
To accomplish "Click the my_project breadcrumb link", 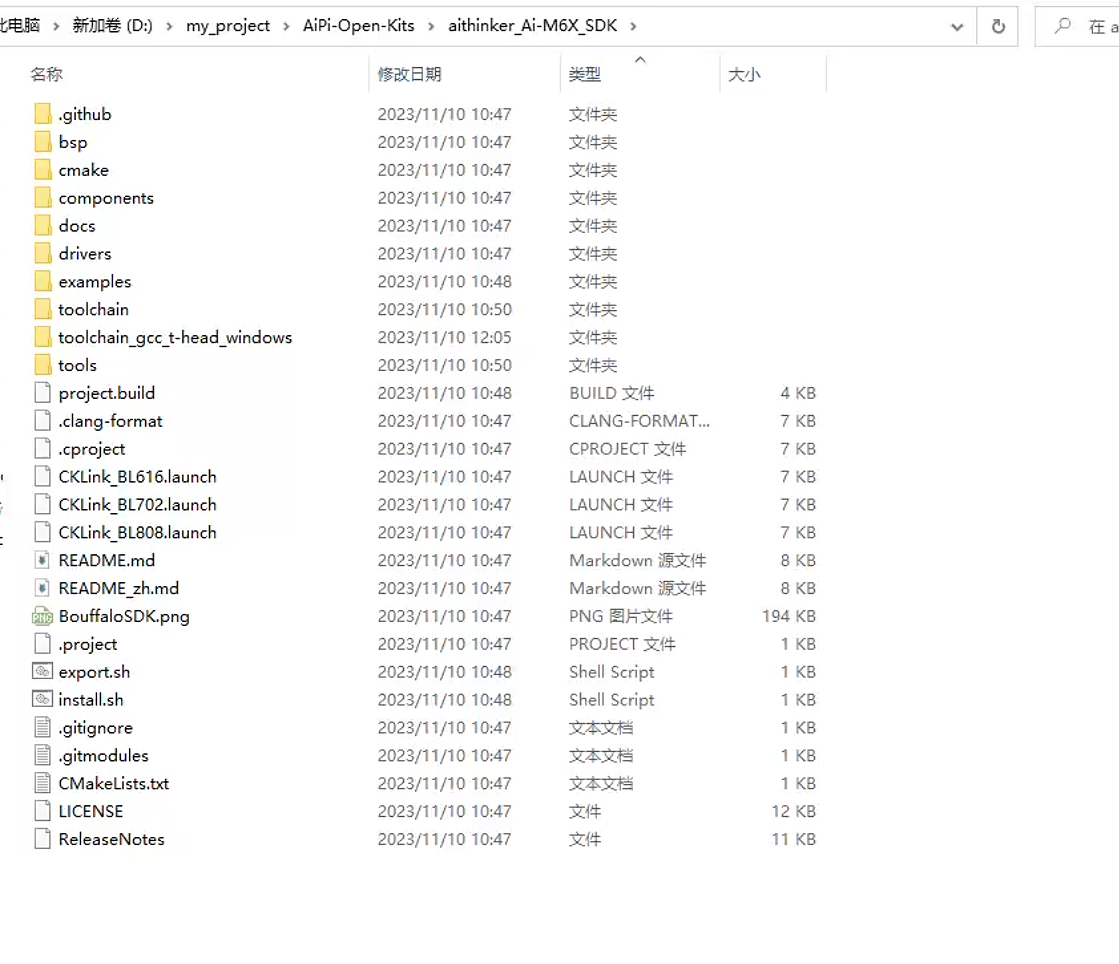I will 228,26.
